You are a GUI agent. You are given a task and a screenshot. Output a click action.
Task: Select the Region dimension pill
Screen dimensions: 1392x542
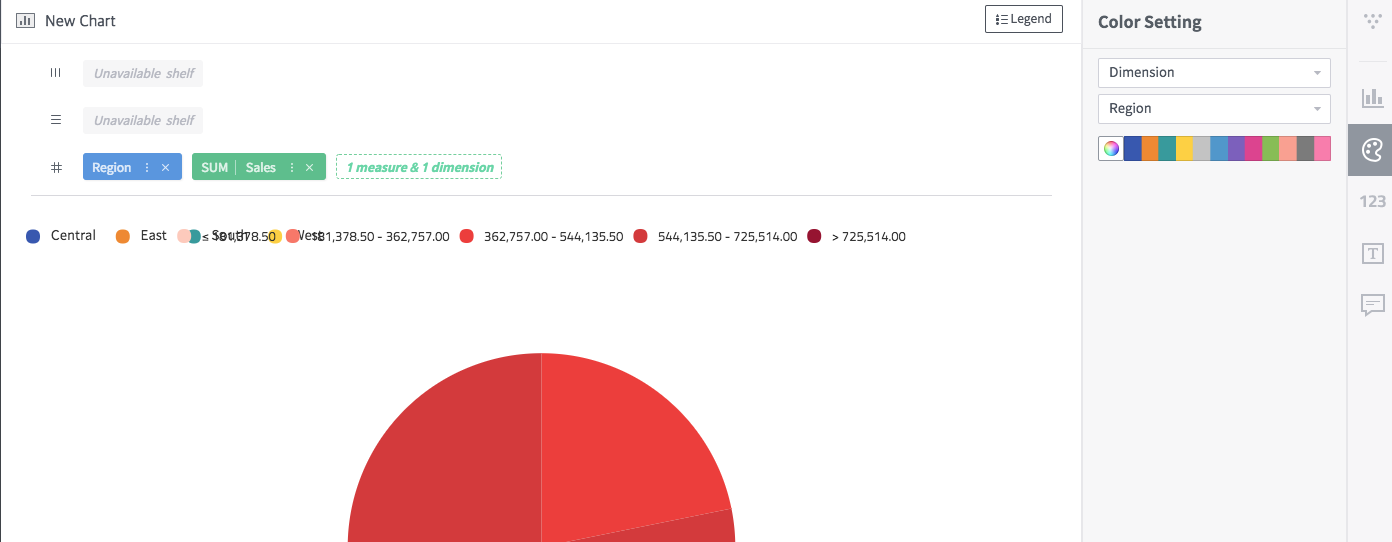[x=112, y=167]
